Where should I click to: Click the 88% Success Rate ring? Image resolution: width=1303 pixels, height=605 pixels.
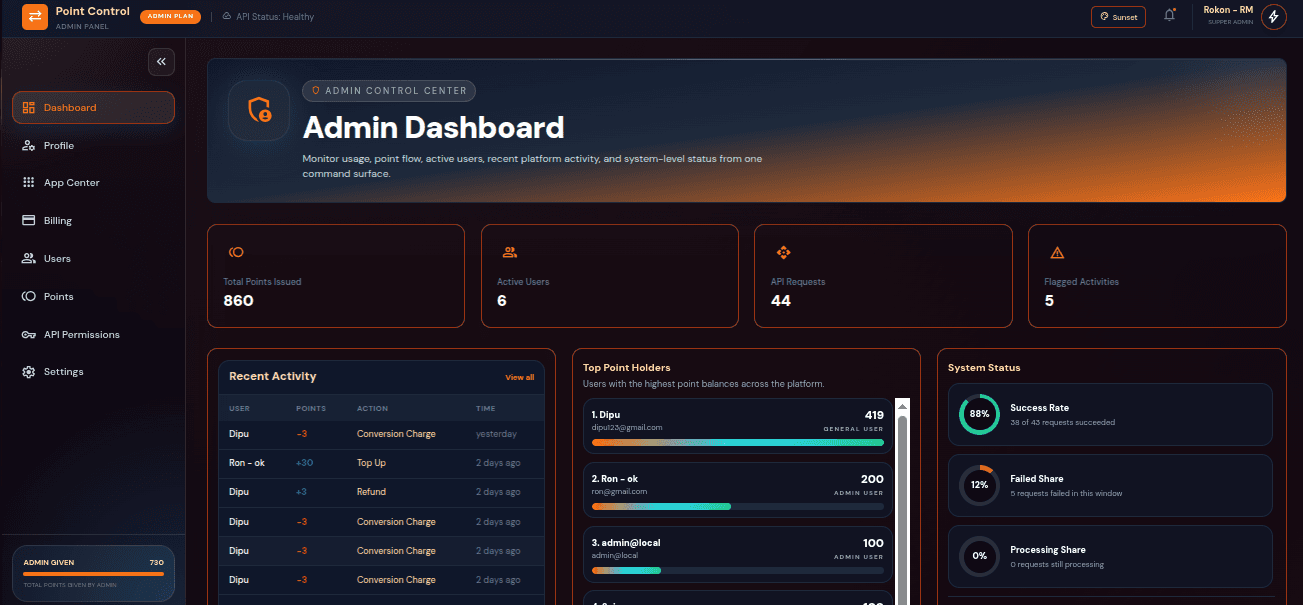click(979, 414)
